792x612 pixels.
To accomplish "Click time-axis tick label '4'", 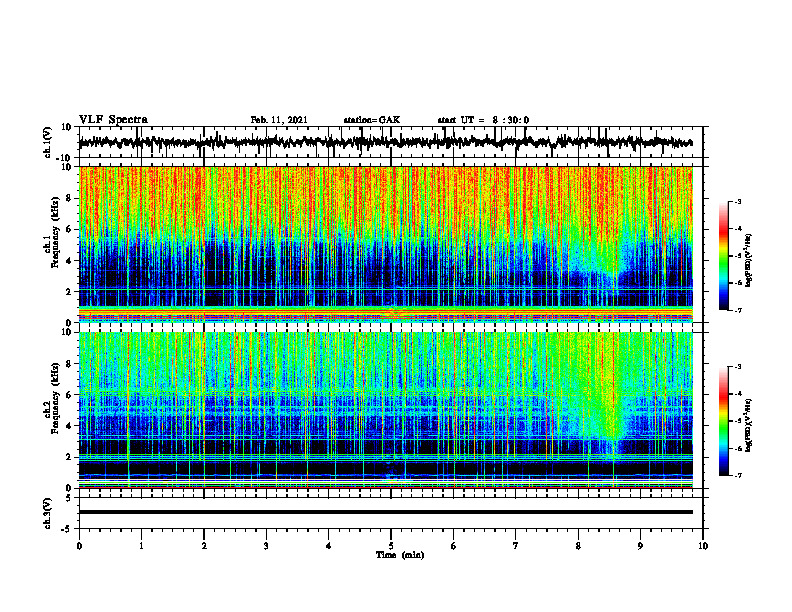I will click(328, 546).
